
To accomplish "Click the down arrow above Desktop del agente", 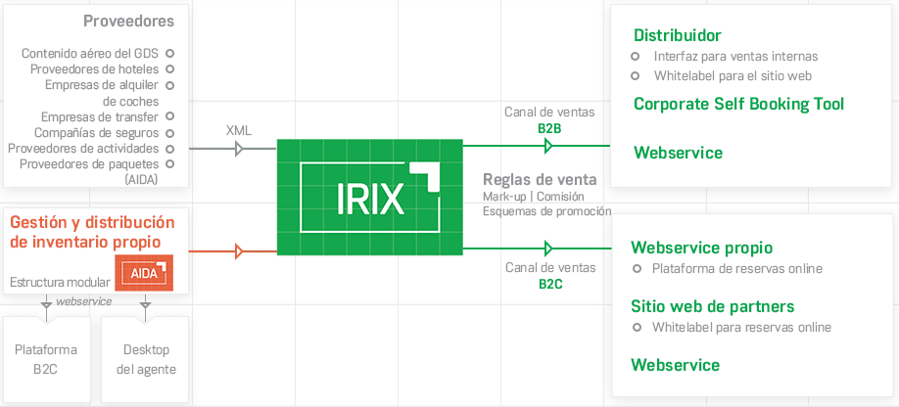I will [x=145, y=301].
